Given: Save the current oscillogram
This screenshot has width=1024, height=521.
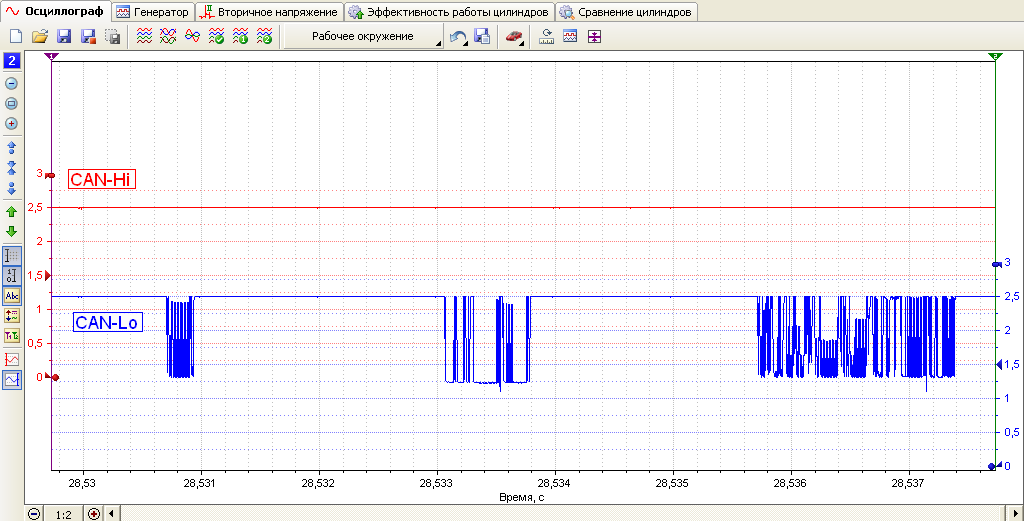Looking at the screenshot, I should (x=64, y=37).
